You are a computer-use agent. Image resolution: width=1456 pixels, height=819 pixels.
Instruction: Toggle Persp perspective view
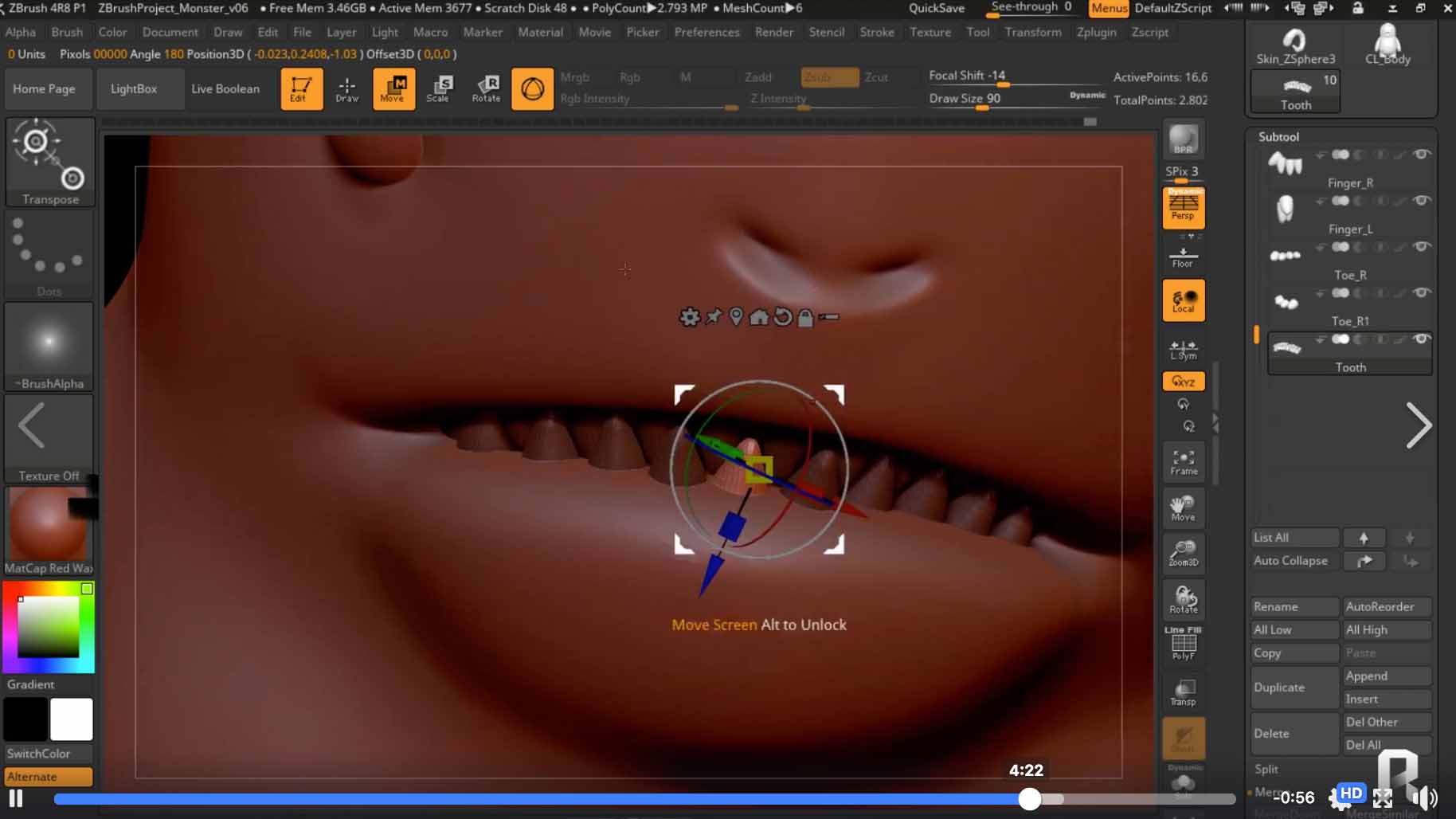(x=1183, y=208)
